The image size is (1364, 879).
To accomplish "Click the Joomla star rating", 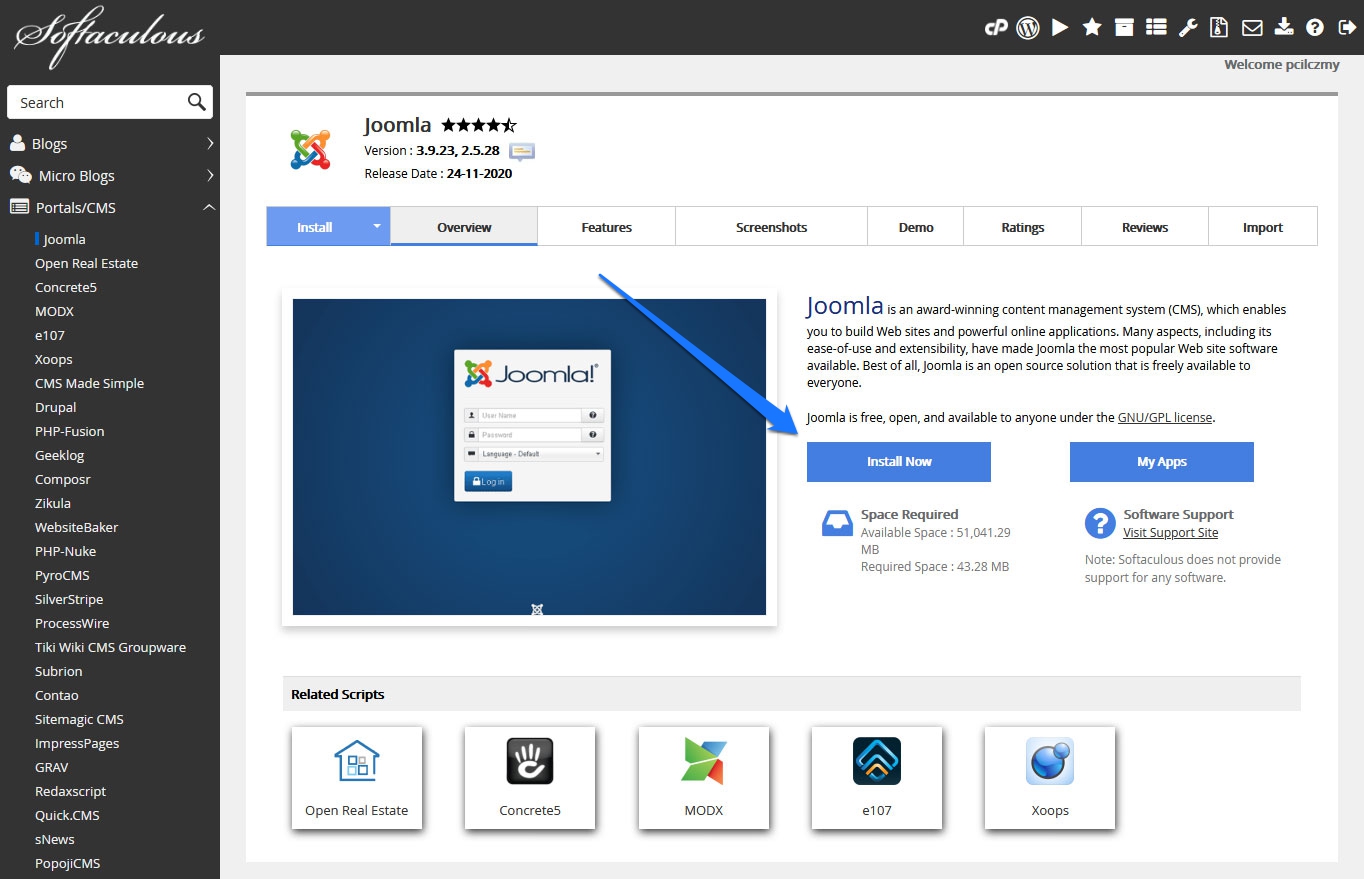I will [479, 125].
